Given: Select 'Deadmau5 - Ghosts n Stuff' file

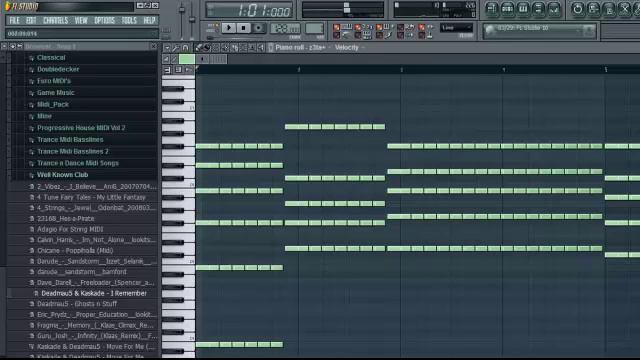Looking at the screenshot, I should (77, 304).
